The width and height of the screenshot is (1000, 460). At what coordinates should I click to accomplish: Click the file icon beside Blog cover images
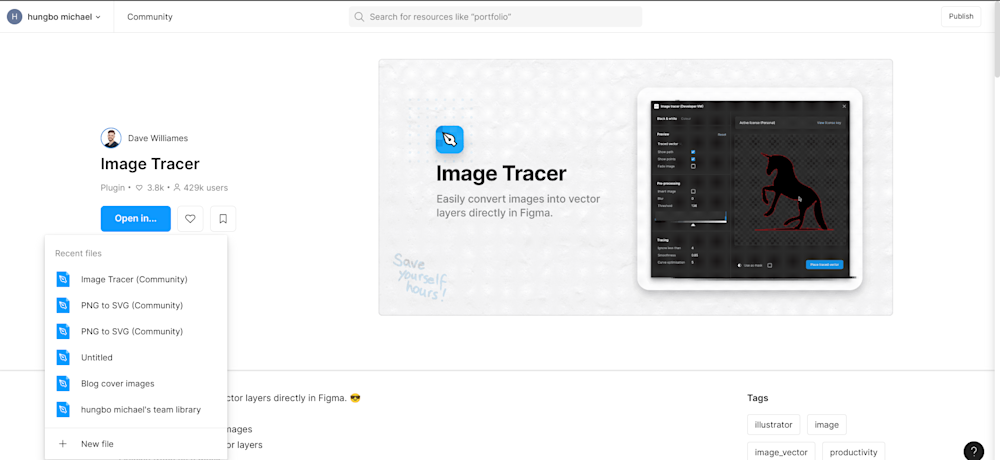pos(62,383)
